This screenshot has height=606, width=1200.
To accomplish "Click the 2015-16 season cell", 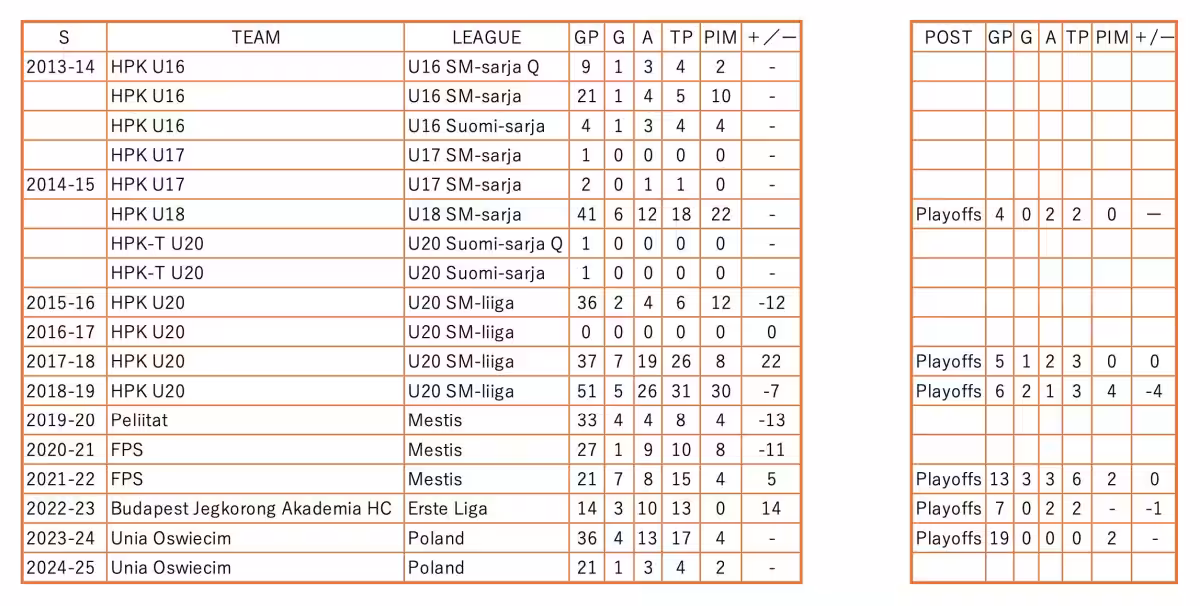I will coord(63,303).
